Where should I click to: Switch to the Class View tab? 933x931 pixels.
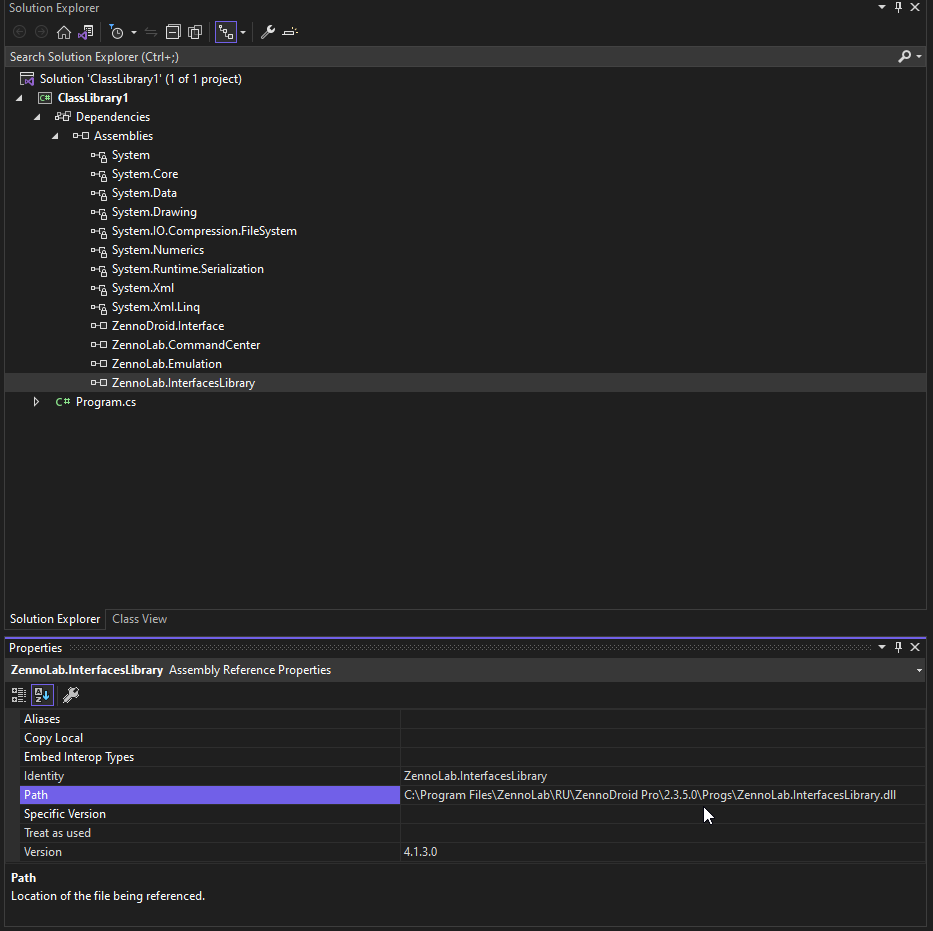(x=139, y=619)
